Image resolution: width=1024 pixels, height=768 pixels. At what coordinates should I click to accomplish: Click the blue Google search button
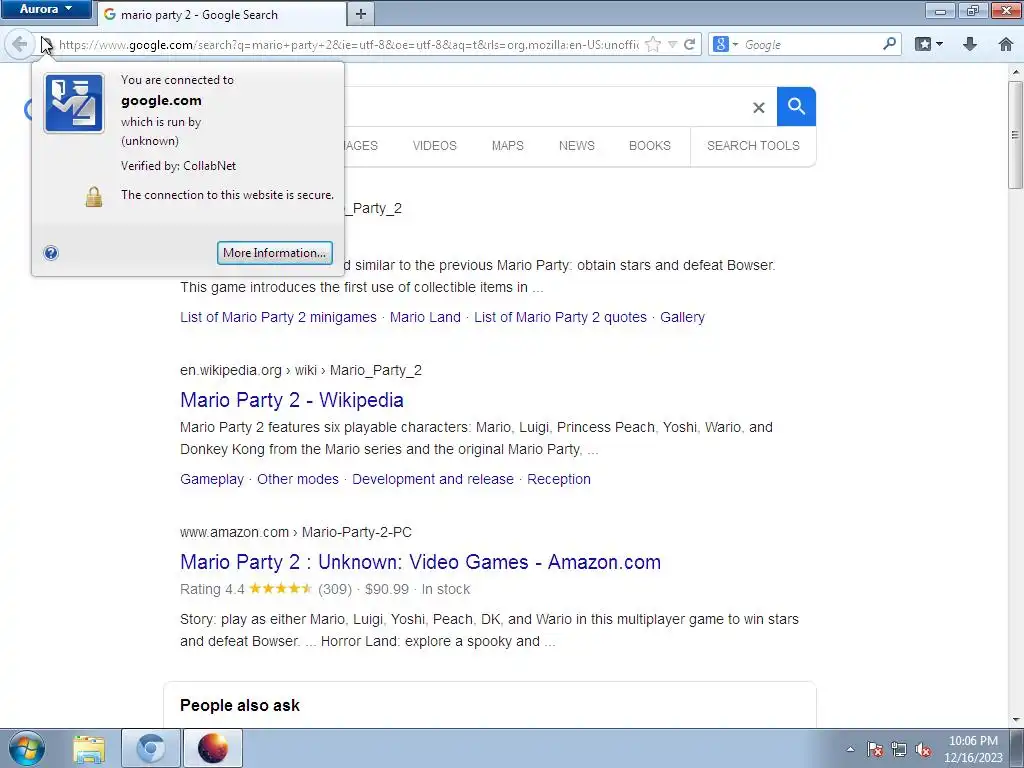pos(796,106)
